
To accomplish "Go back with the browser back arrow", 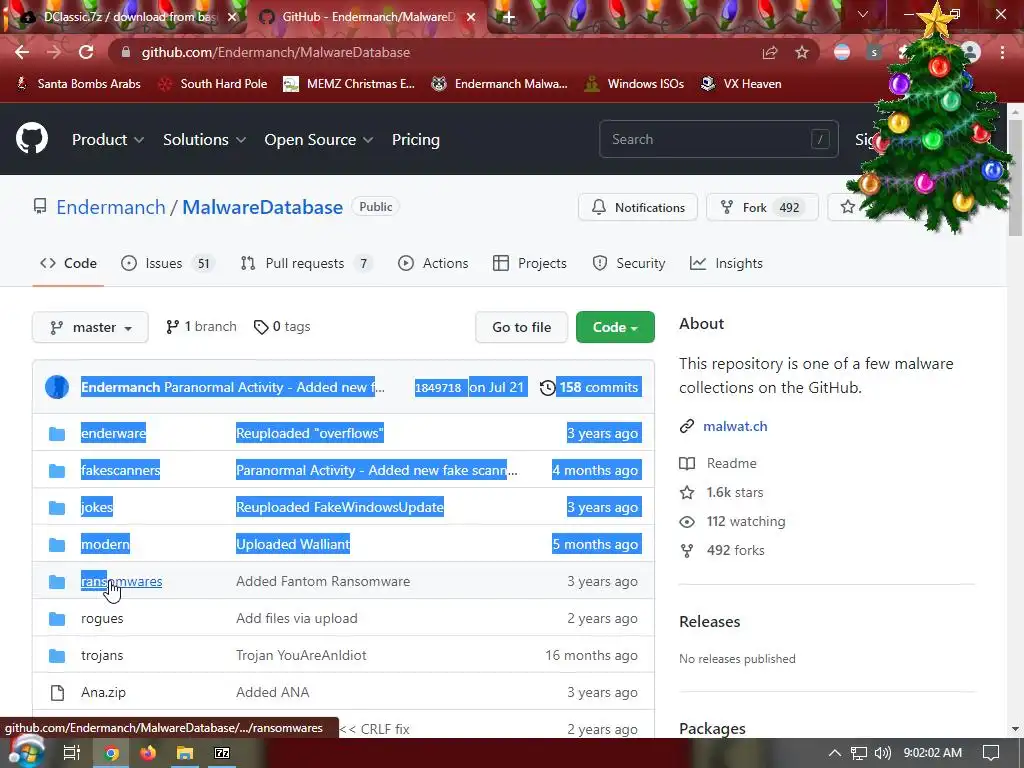I will (22, 52).
